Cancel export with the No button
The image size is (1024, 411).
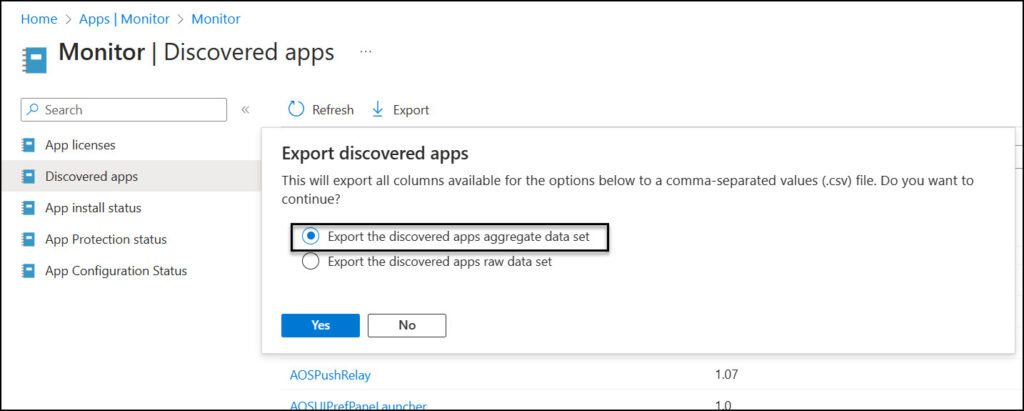click(x=407, y=325)
